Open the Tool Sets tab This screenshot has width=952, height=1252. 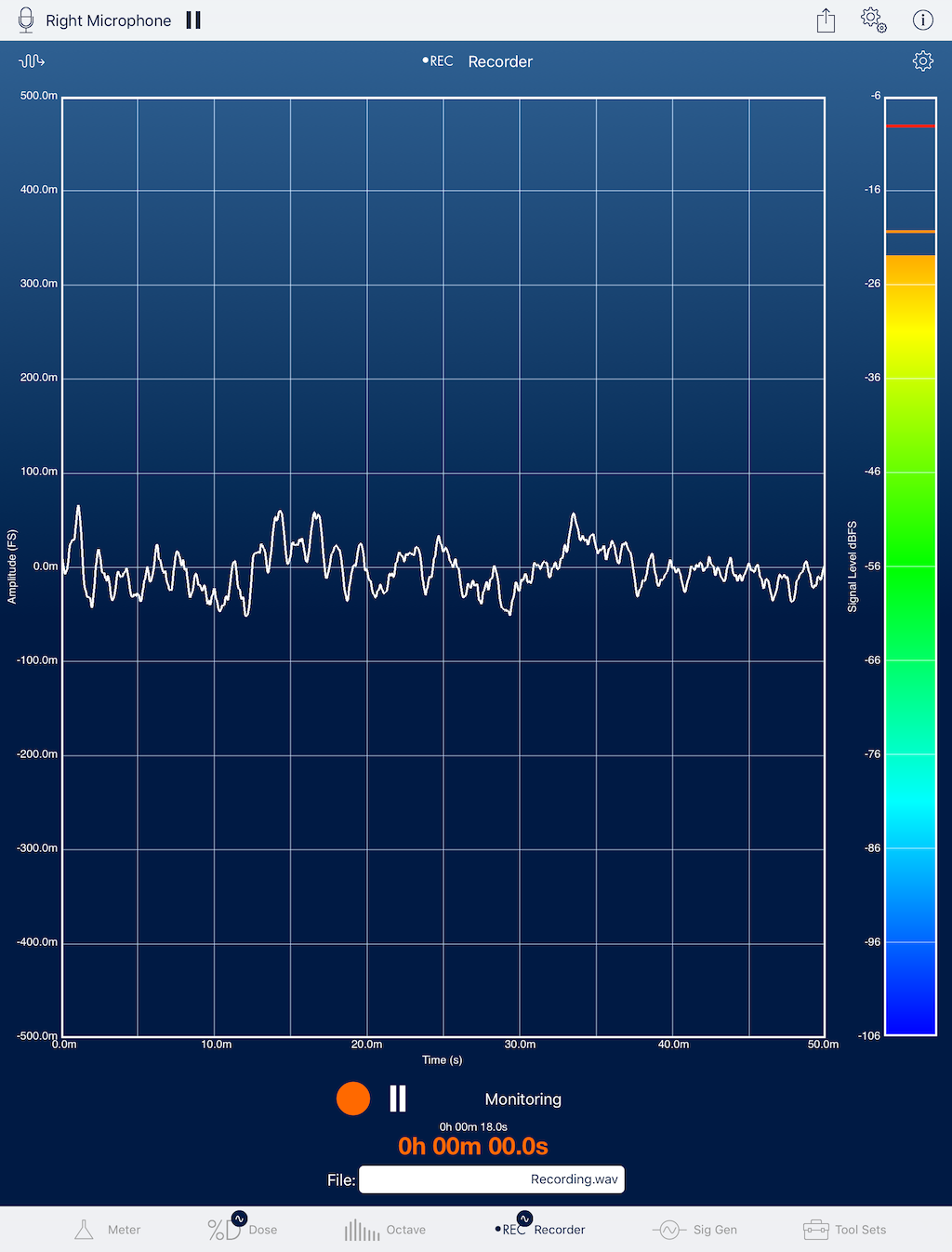(844, 1230)
